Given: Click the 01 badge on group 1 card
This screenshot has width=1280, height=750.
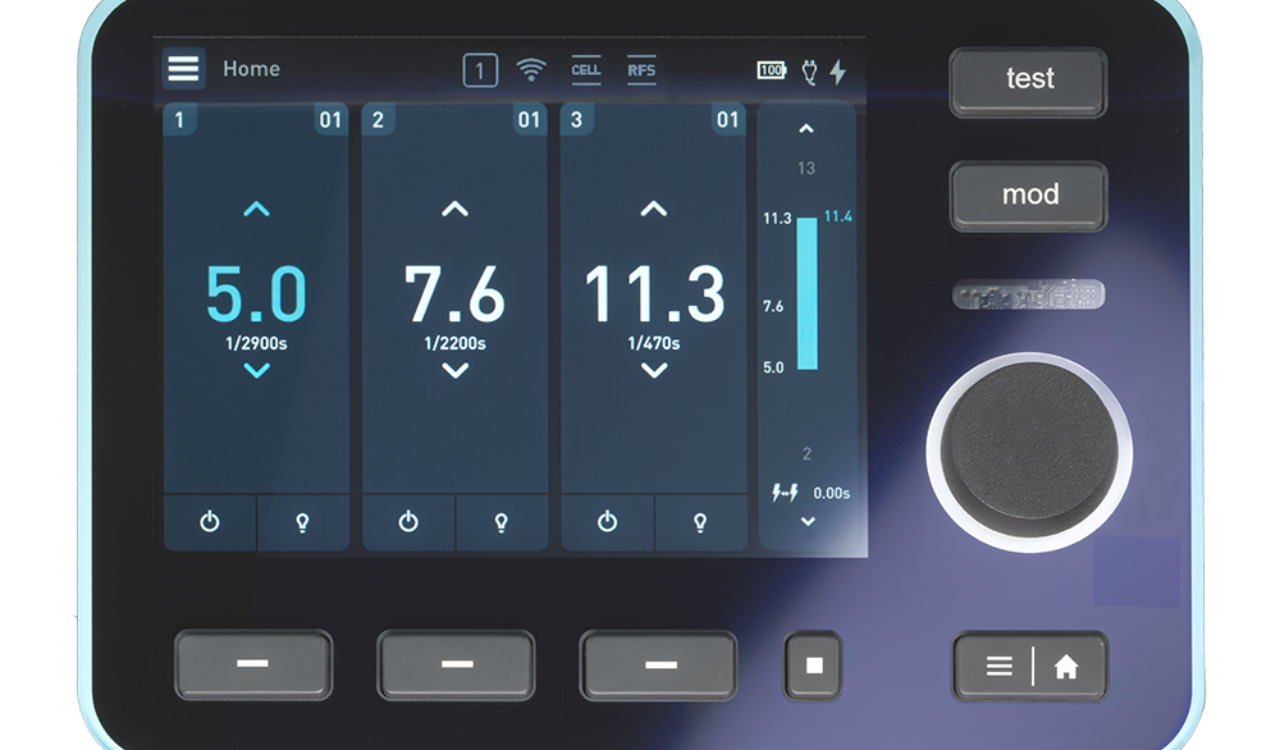Looking at the screenshot, I should tap(330, 120).
